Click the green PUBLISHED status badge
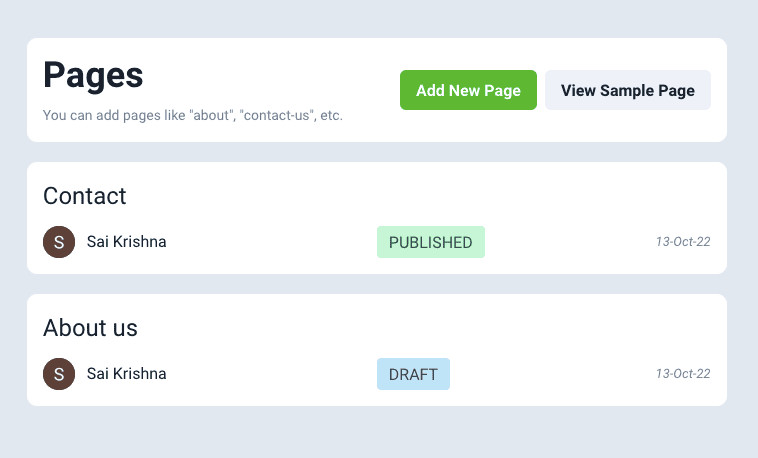The width and height of the screenshot is (758, 458). (x=430, y=242)
